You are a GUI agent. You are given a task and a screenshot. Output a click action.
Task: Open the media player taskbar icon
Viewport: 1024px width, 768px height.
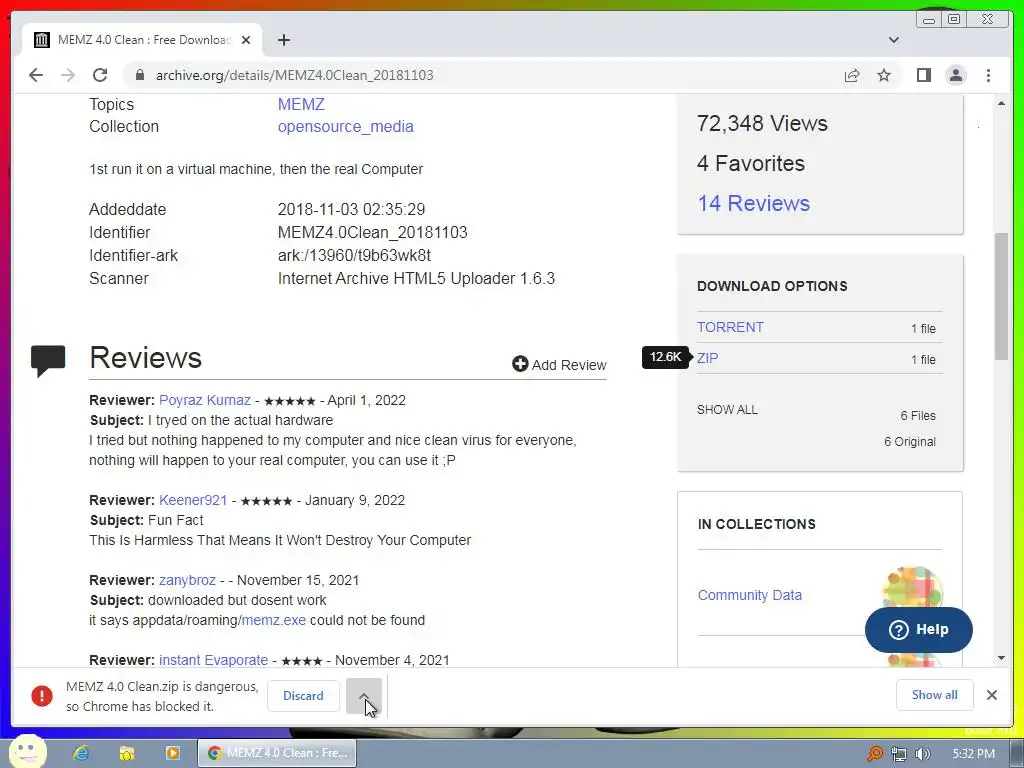pos(172,753)
